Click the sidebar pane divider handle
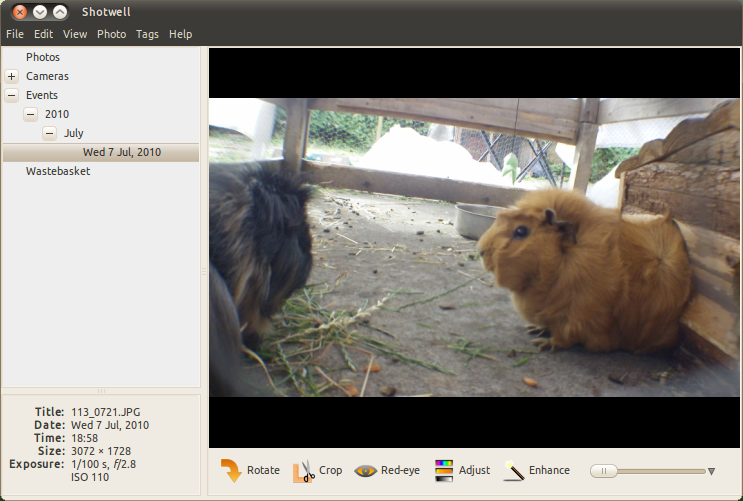 [x=204, y=271]
